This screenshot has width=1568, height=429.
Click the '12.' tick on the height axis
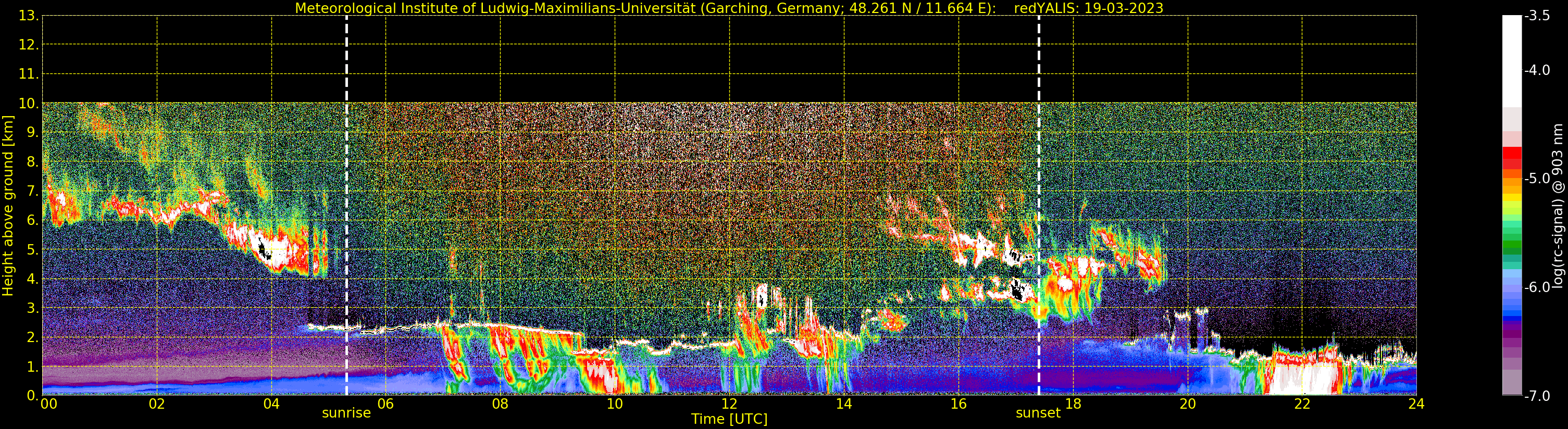[x=29, y=44]
